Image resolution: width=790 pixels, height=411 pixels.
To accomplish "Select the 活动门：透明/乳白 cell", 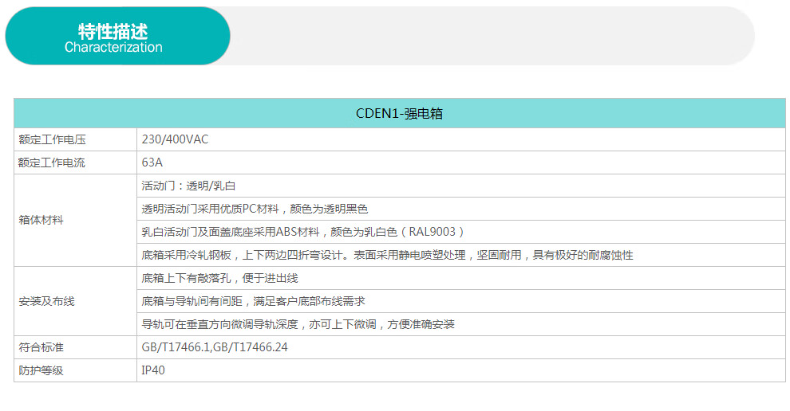I will pos(189,186).
